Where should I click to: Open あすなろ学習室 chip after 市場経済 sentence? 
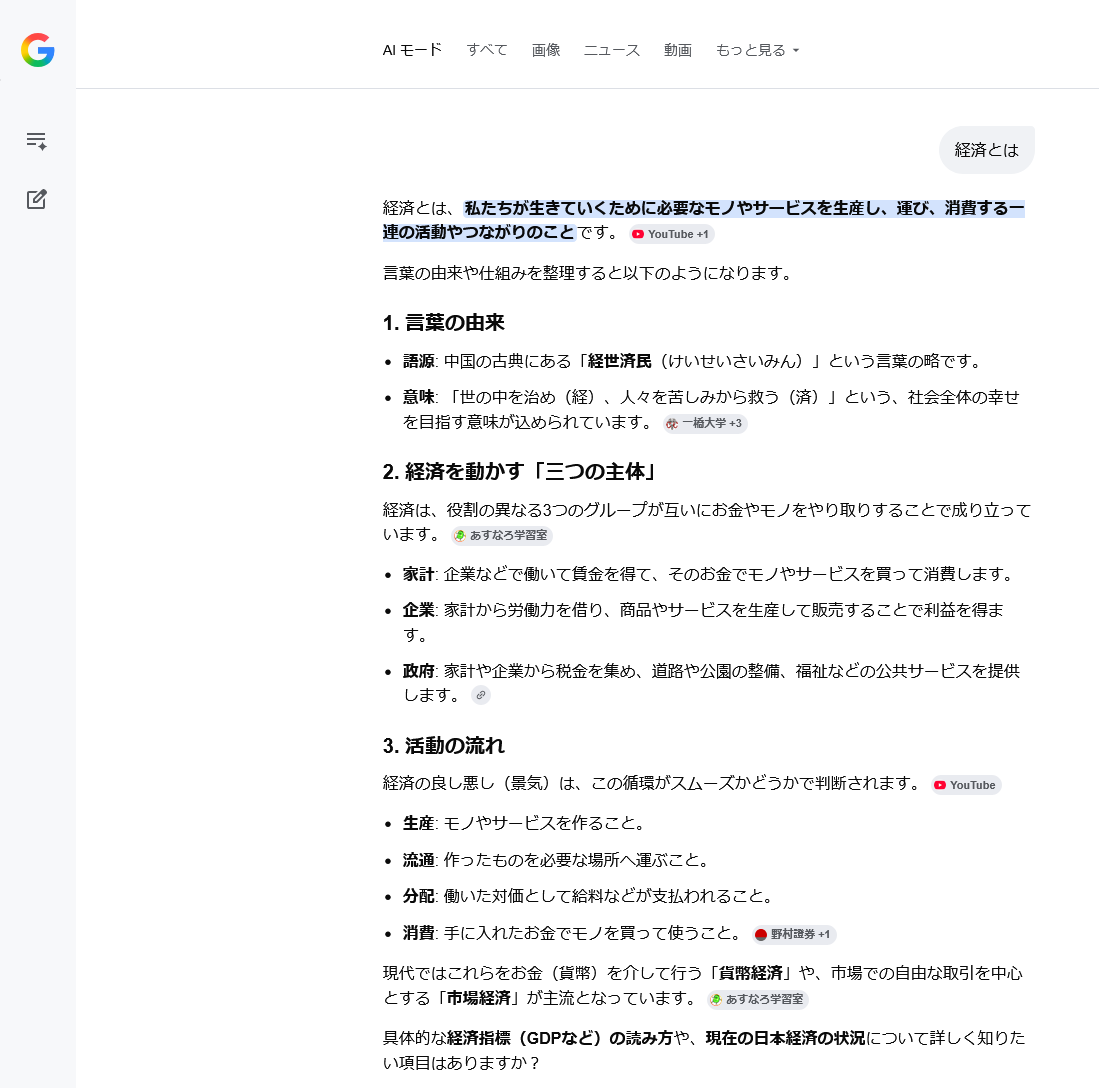[x=757, y=999]
